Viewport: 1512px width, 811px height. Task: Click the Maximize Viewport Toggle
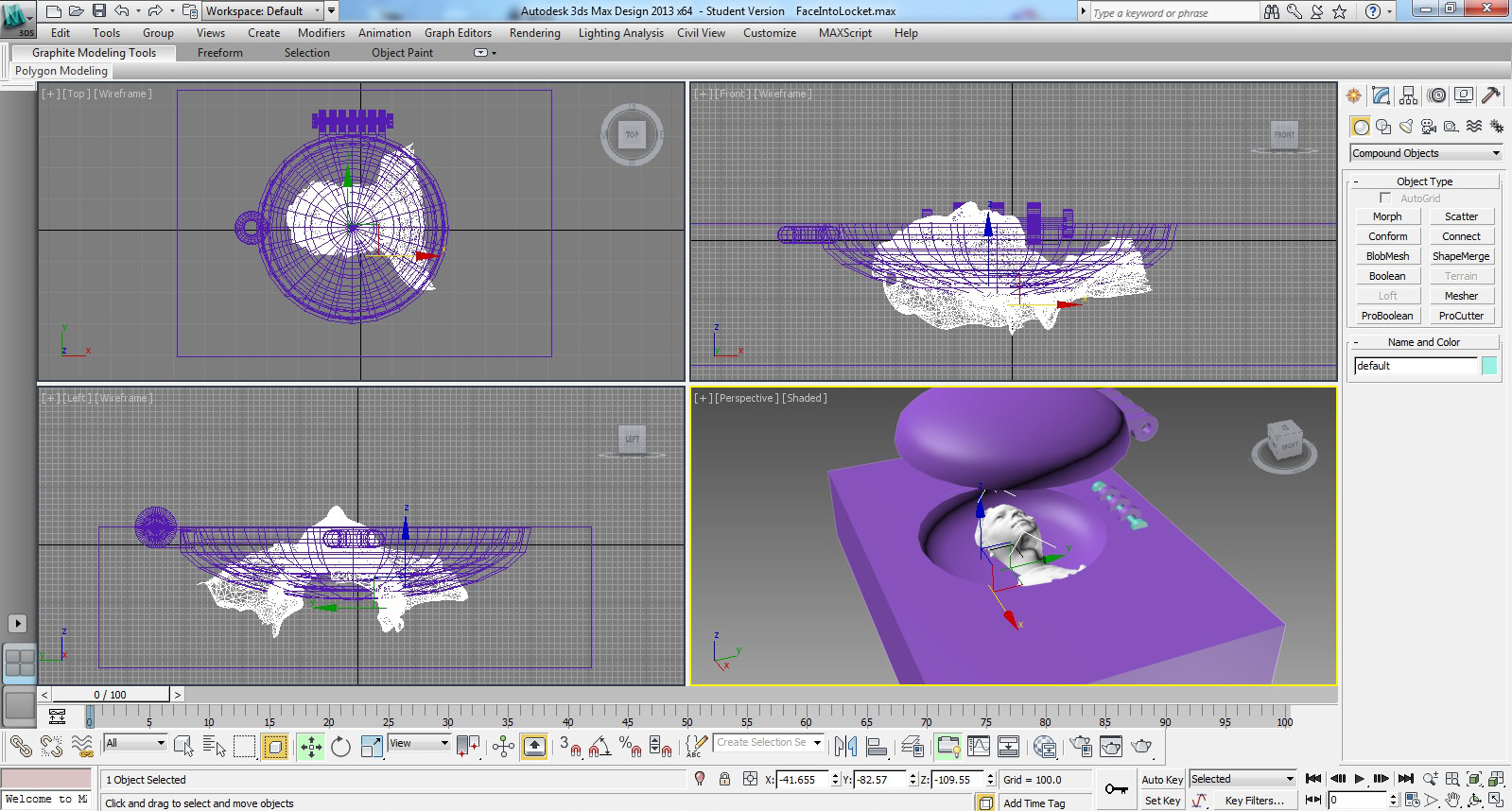coord(1496,800)
